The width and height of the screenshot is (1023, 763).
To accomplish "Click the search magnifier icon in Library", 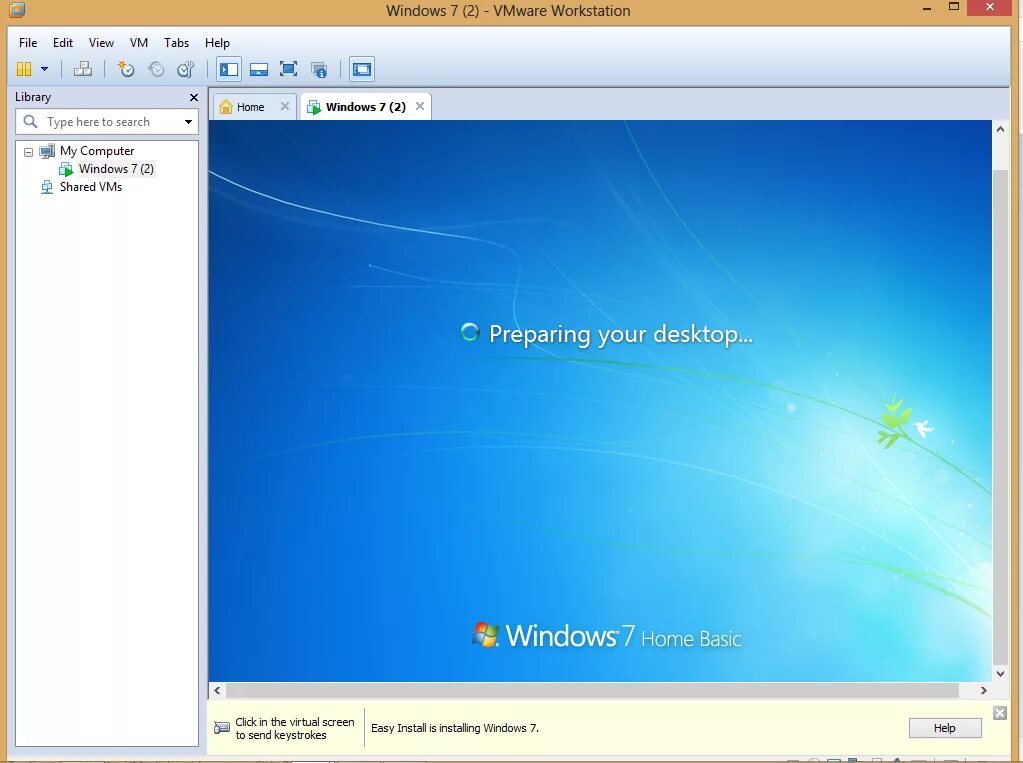I will [30, 121].
